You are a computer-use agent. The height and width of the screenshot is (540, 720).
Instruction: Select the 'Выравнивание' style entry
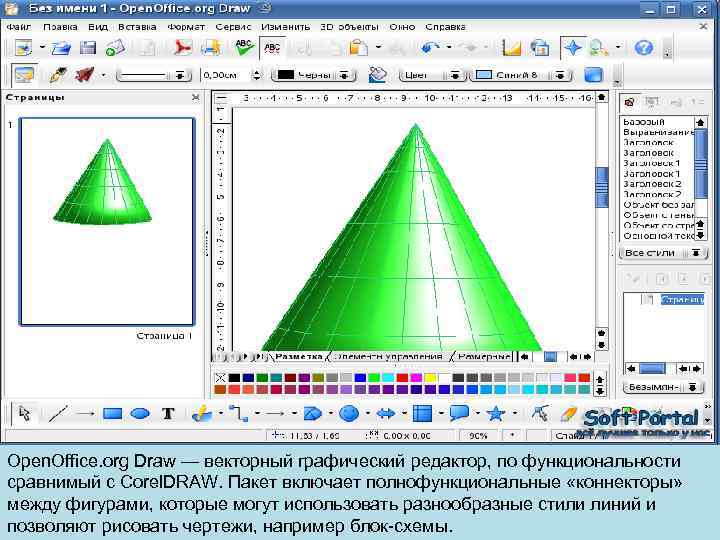(658, 132)
